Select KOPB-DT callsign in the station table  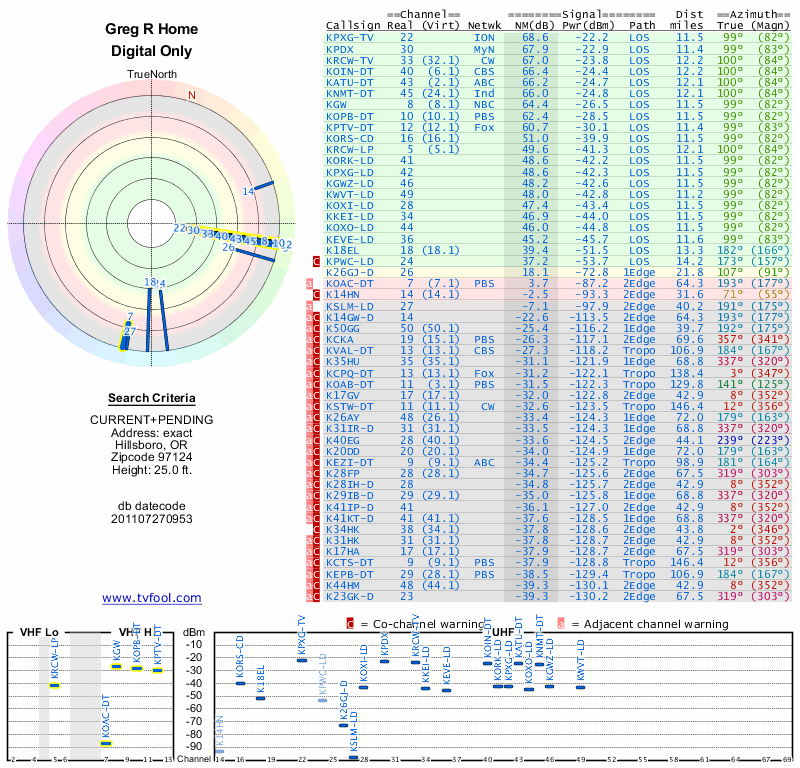pos(350,116)
